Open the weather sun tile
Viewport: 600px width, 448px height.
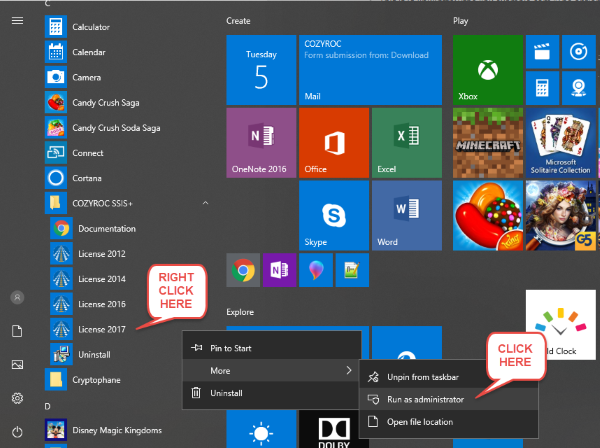coord(261,429)
